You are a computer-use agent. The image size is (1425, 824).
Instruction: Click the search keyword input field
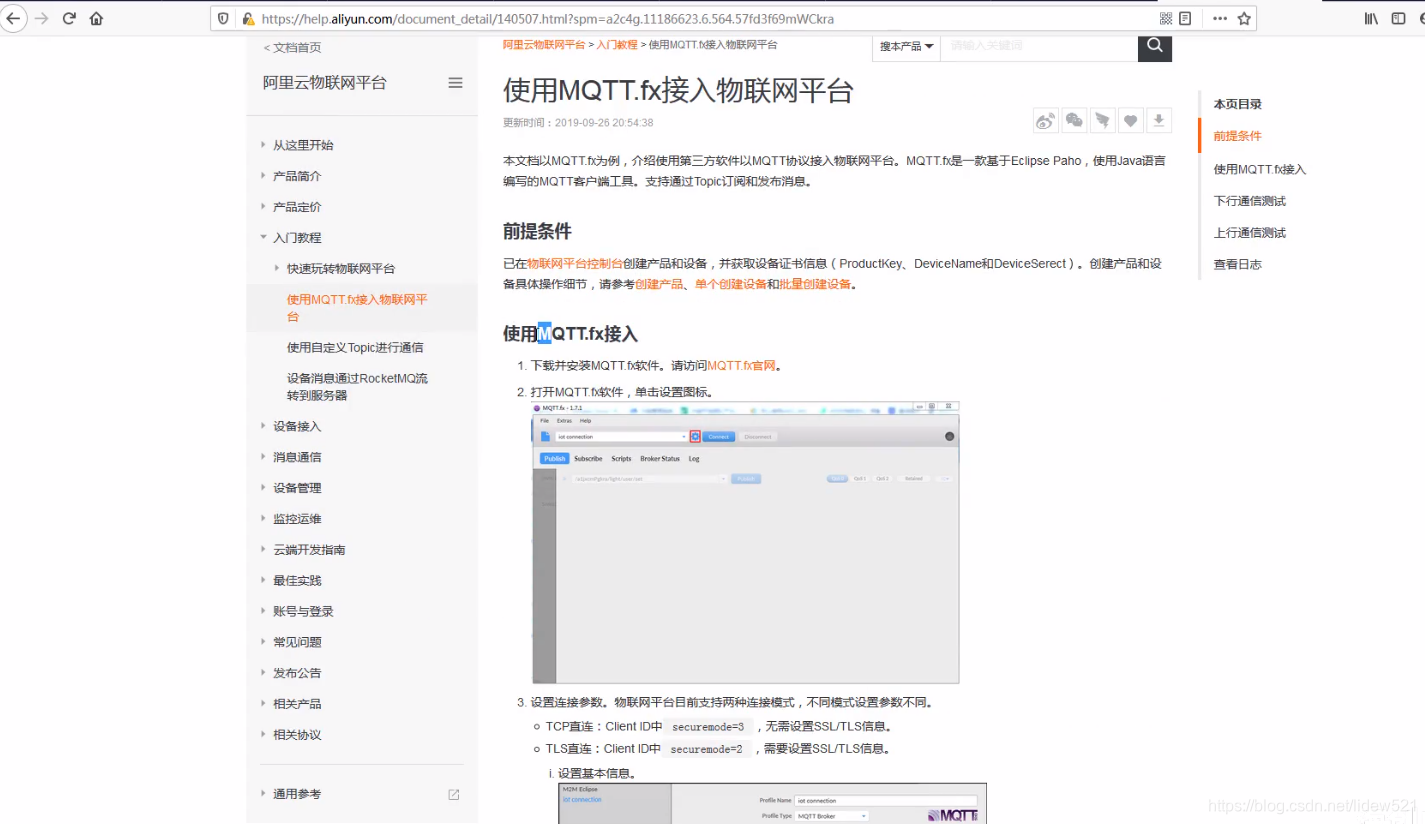[x=1039, y=46]
